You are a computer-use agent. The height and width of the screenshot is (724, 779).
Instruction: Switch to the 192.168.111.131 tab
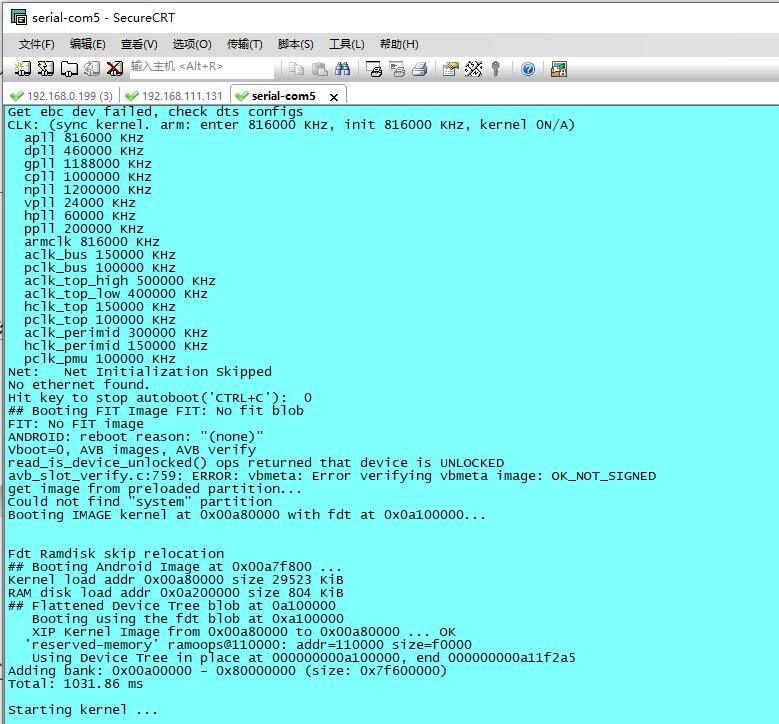pyautogui.click(x=175, y=96)
